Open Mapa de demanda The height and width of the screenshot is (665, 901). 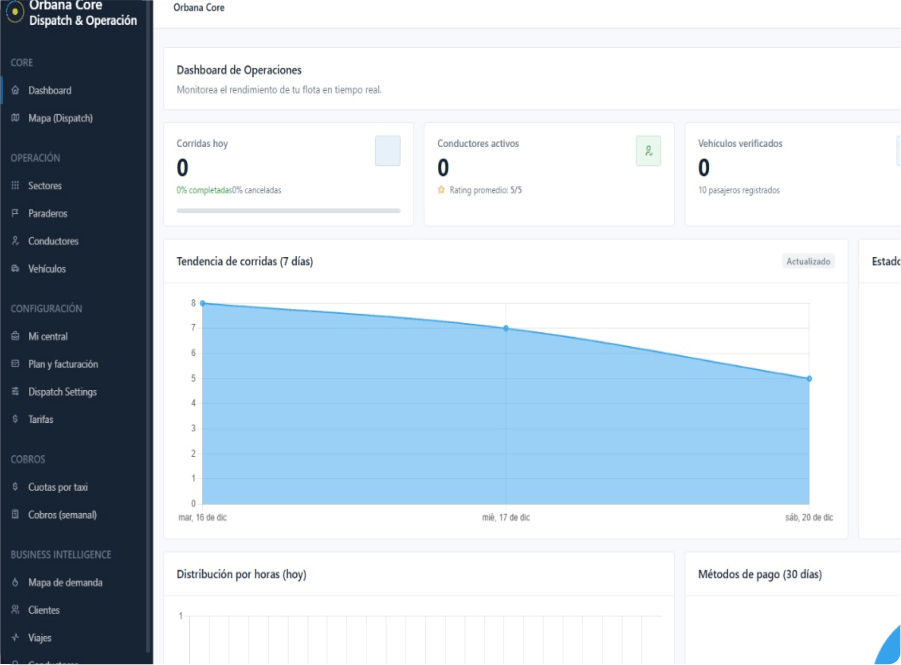(x=65, y=583)
